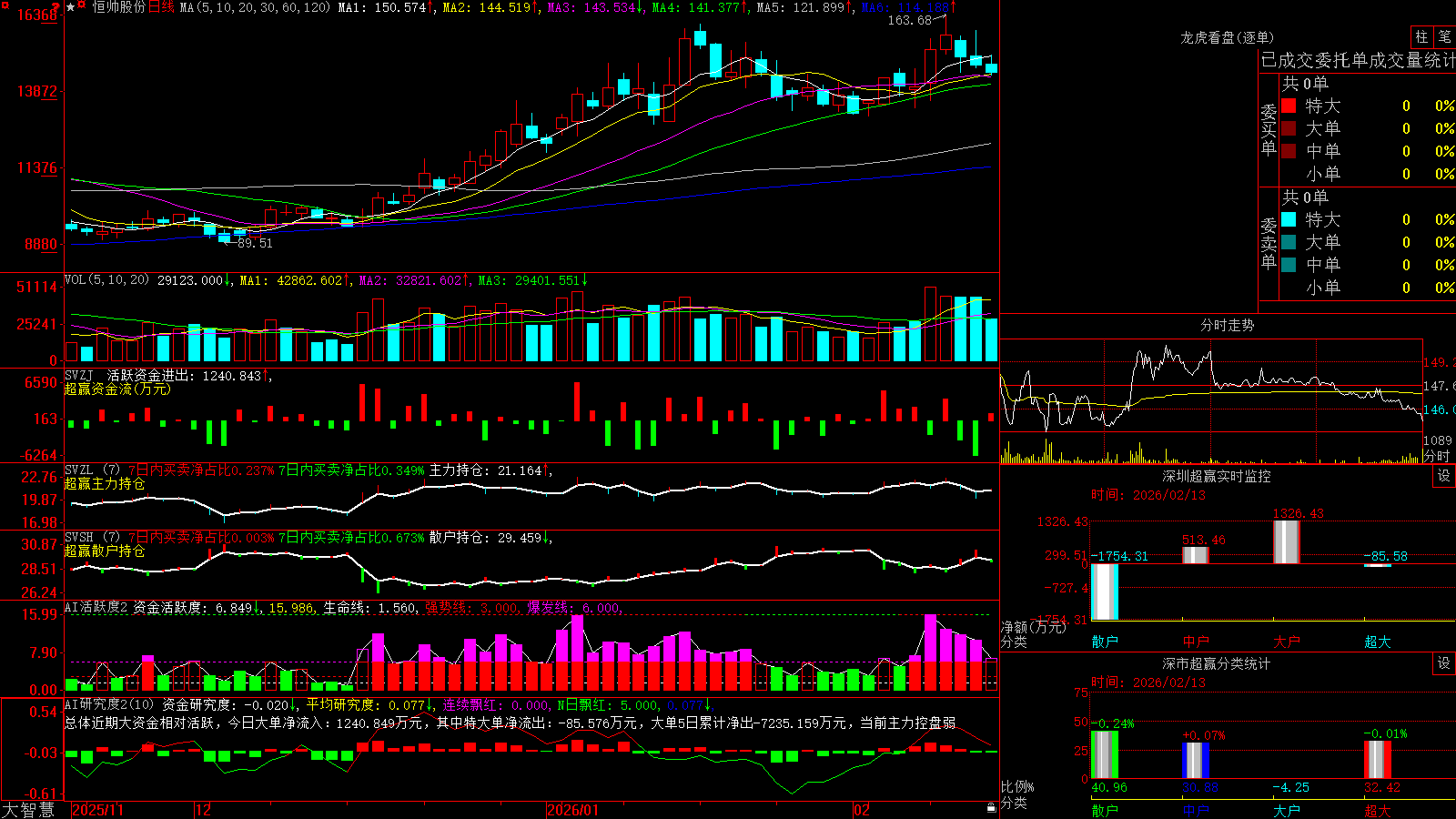Open 设 settings for 深市超赢分类统计

point(1444,663)
